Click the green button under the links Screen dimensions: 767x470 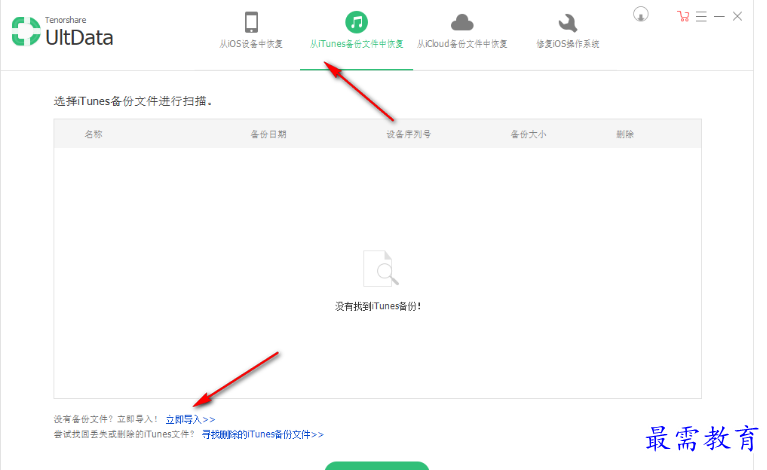pyautogui.click(x=377, y=466)
